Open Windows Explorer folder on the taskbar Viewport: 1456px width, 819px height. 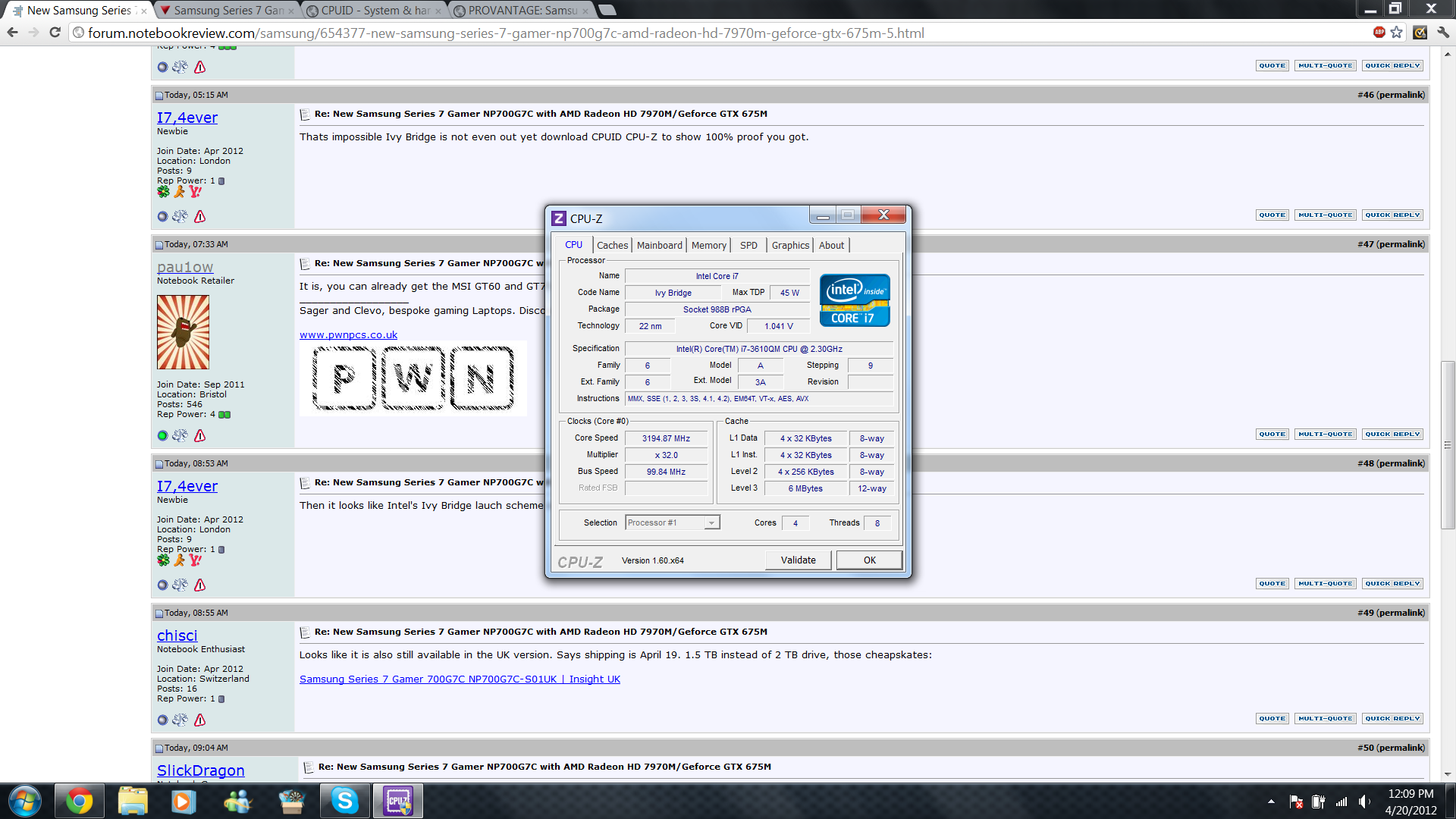(133, 802)
